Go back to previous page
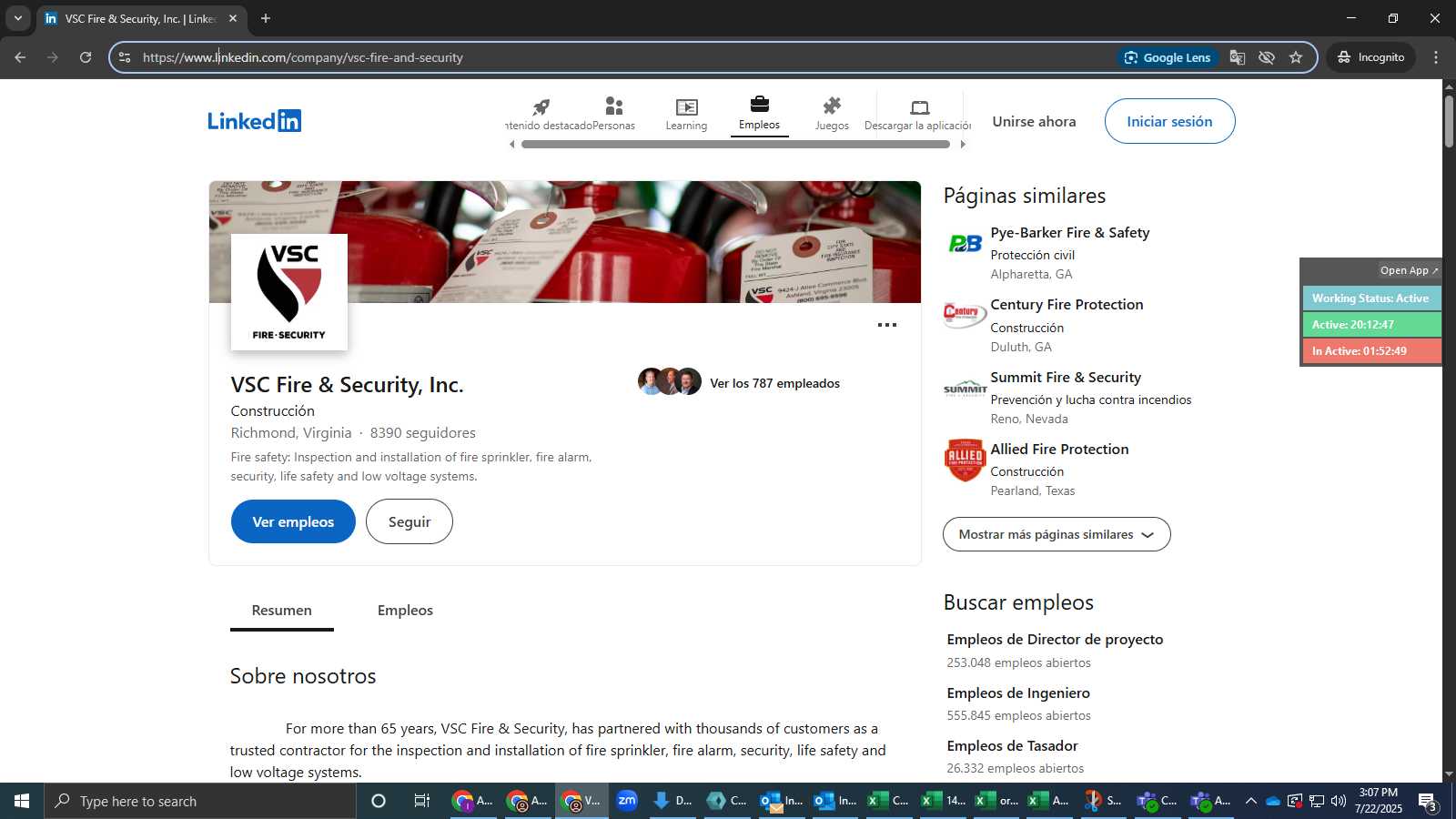The width and height of the screenshot is (1456, 819). [20, 57]
